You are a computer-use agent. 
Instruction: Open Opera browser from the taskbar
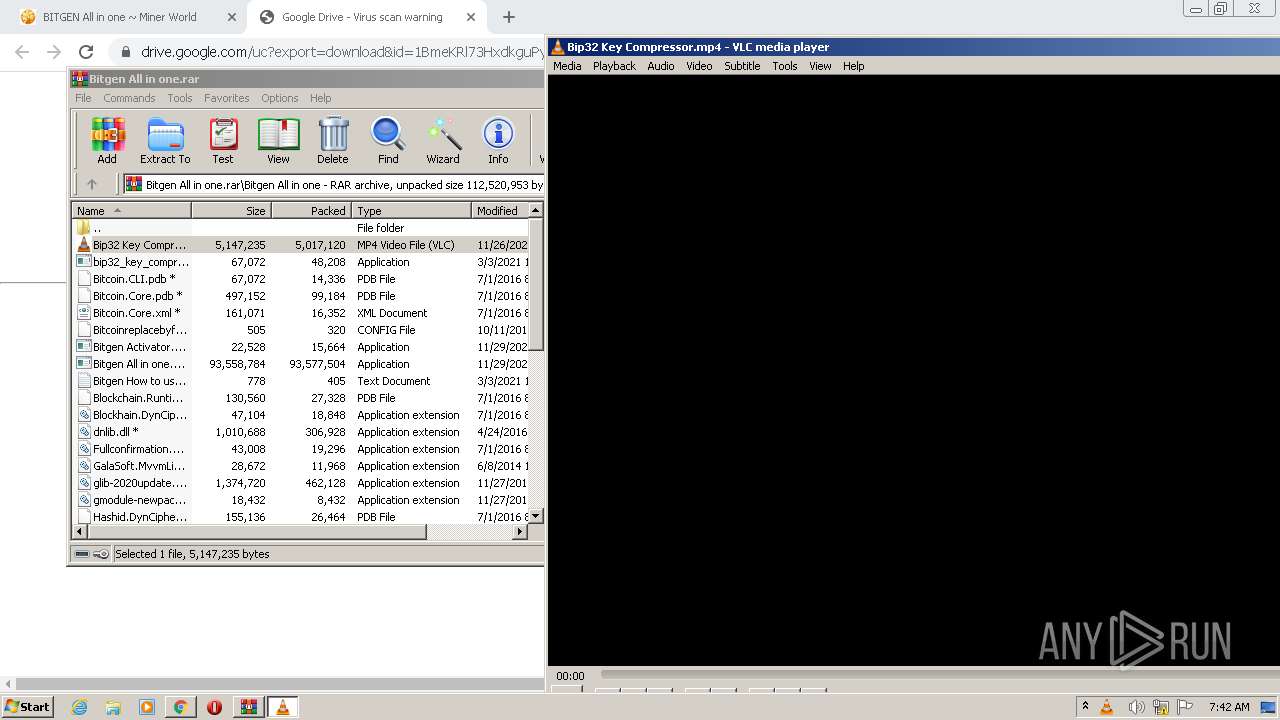pos(214,707)
